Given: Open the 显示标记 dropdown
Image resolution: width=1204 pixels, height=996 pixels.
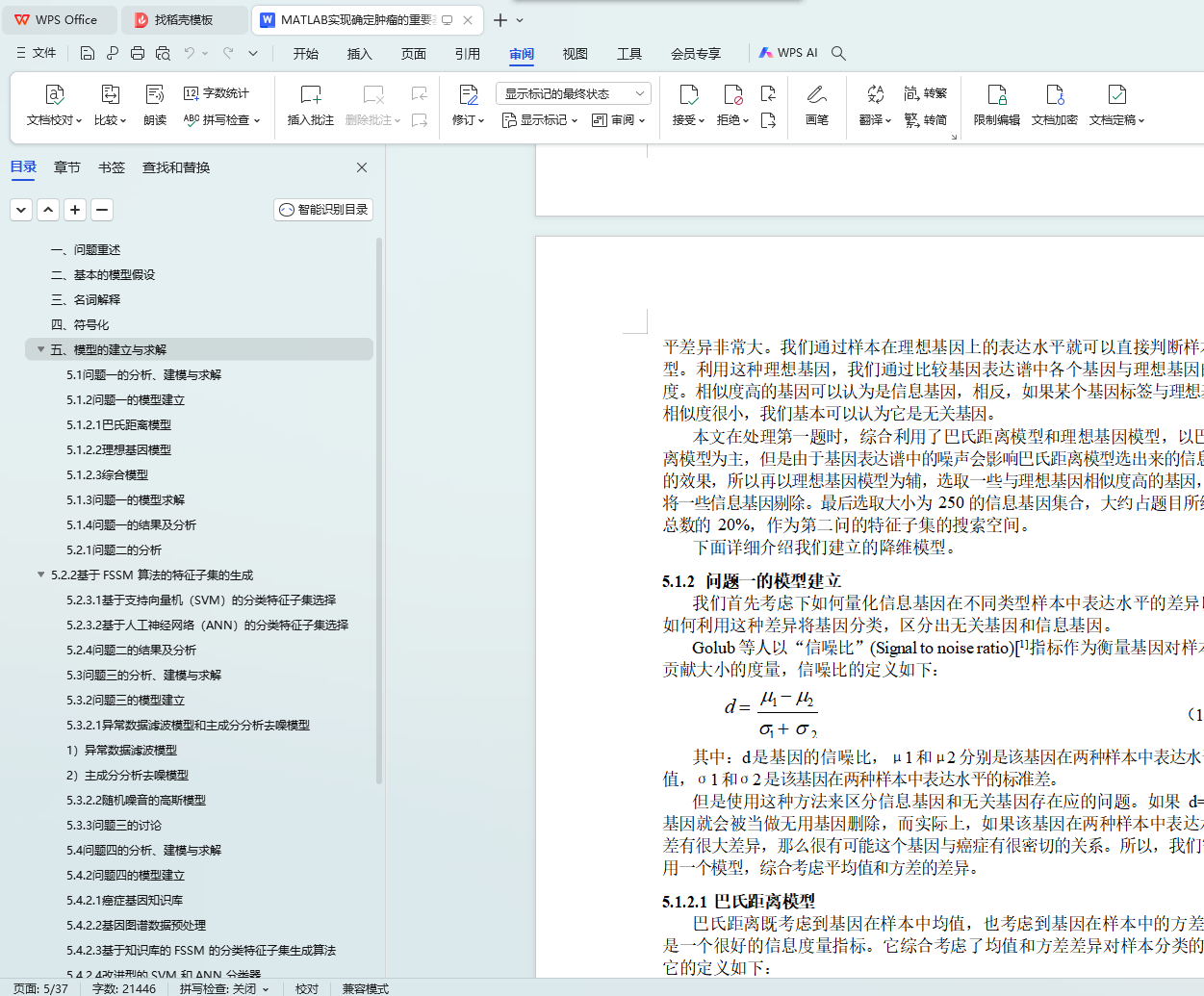Looking at the screenshot, I should 539,120.
